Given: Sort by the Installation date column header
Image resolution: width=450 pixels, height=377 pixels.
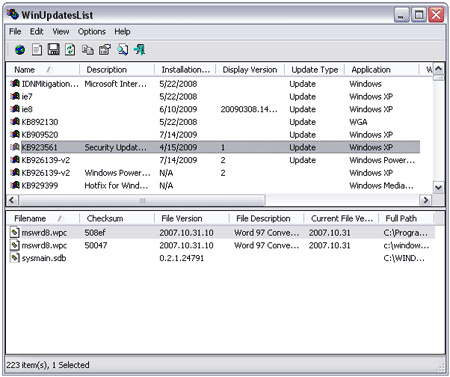Looking at the screenshot, I should [185, 70].
